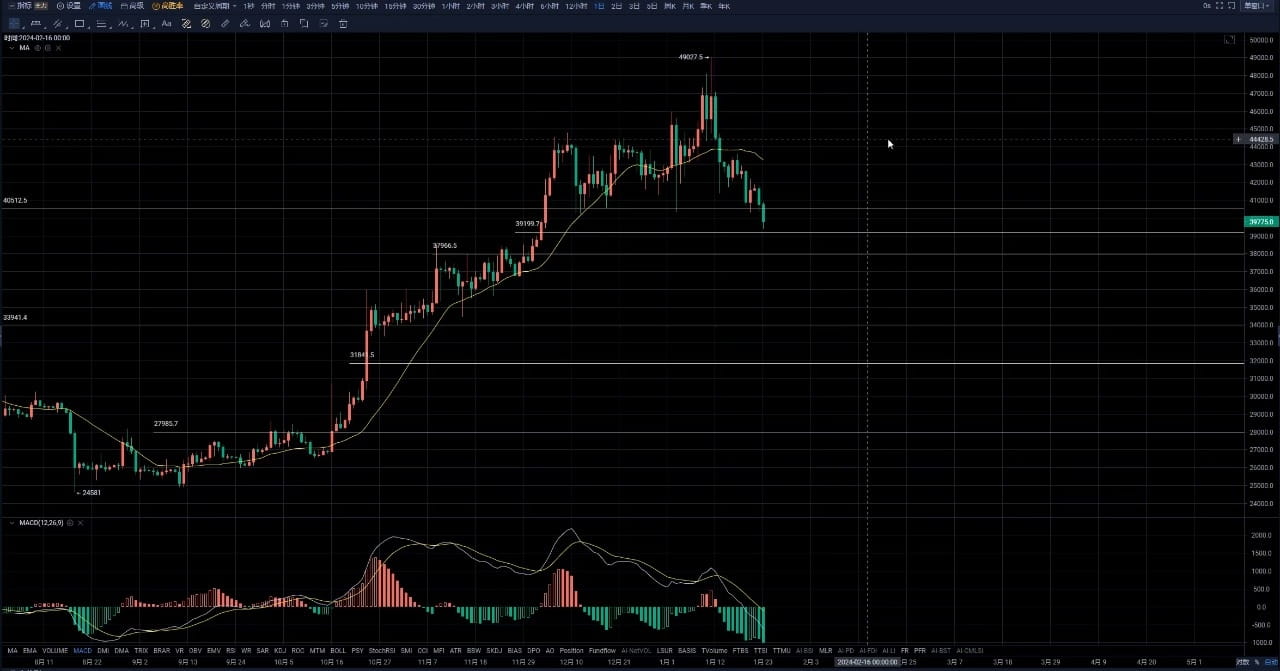The image size is (1280, 671).
Task: Click the fullscreen icon at top right
Action: point(1219,5)
